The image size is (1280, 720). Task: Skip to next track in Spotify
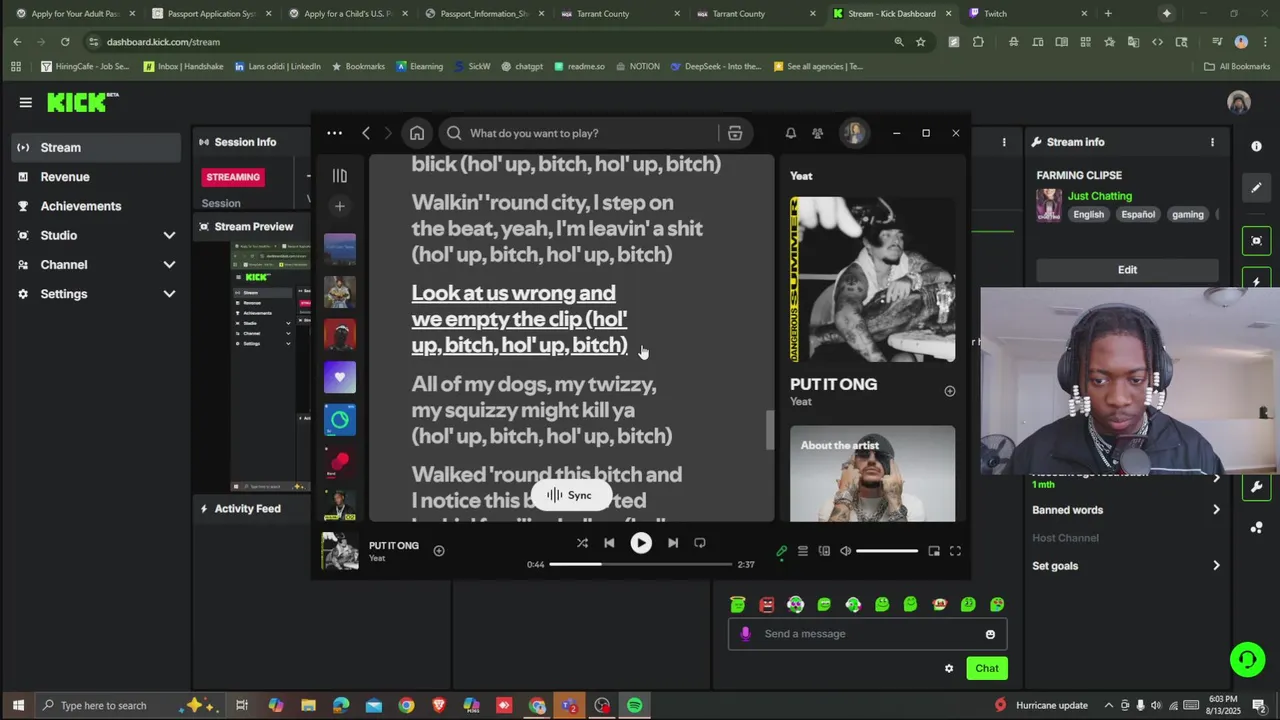pyautogui.click(x=673, y=543)
